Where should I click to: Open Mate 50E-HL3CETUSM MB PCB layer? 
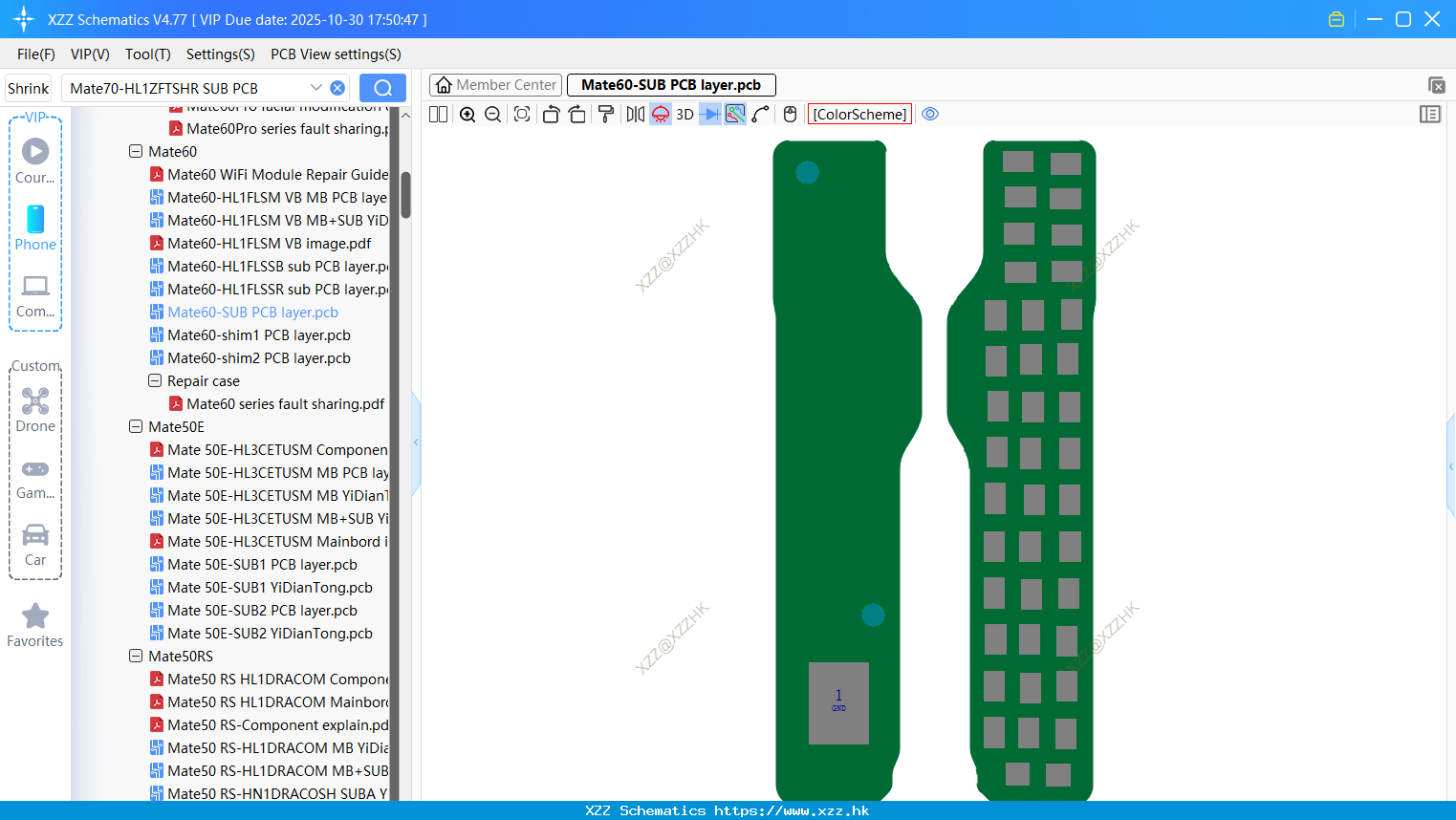pos(270,473)
